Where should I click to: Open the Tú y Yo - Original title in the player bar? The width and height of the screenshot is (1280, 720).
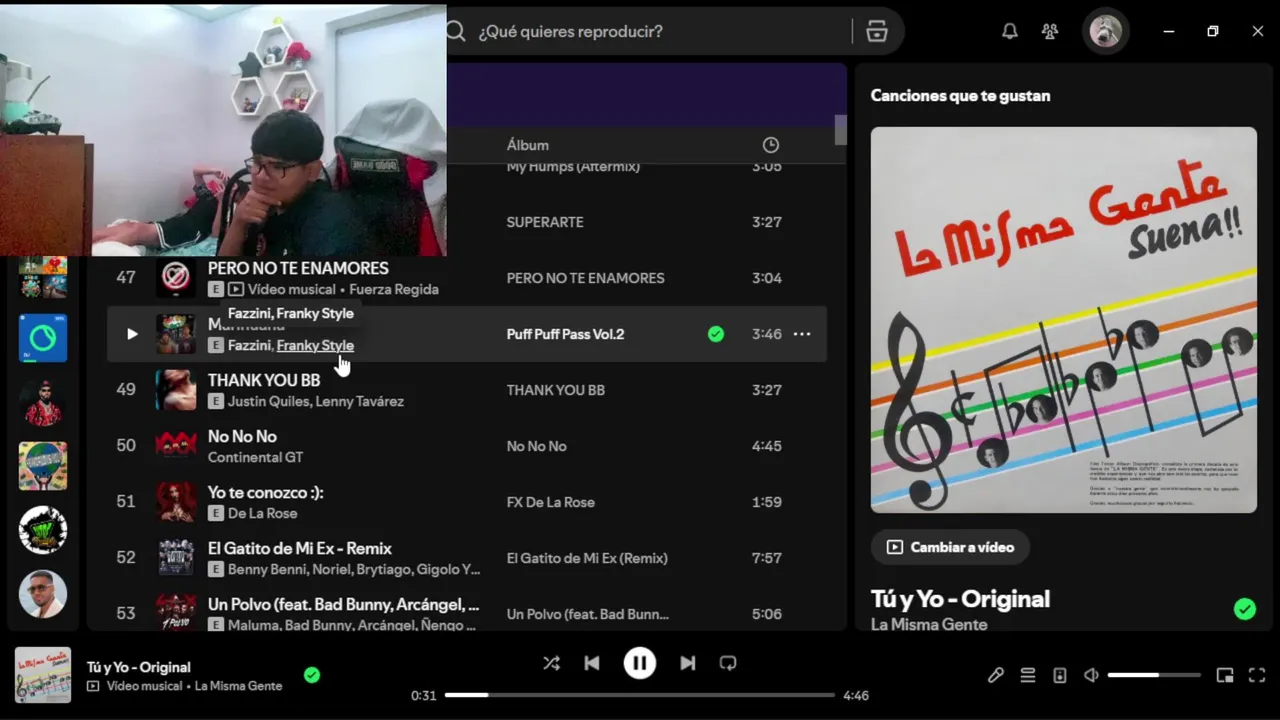click(x=138, y=667)
